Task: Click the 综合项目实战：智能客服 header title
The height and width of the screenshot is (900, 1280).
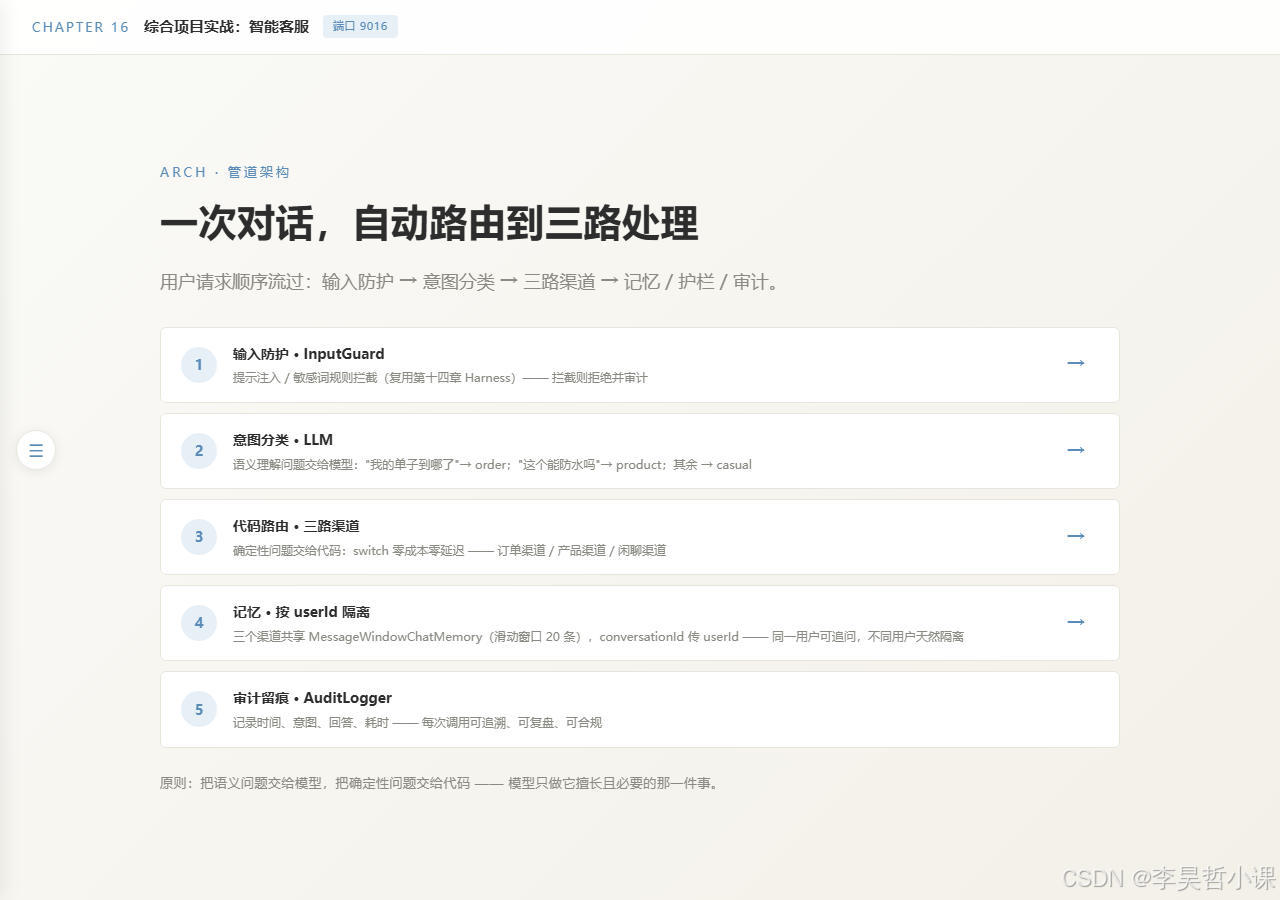Action: pos(226,27)
